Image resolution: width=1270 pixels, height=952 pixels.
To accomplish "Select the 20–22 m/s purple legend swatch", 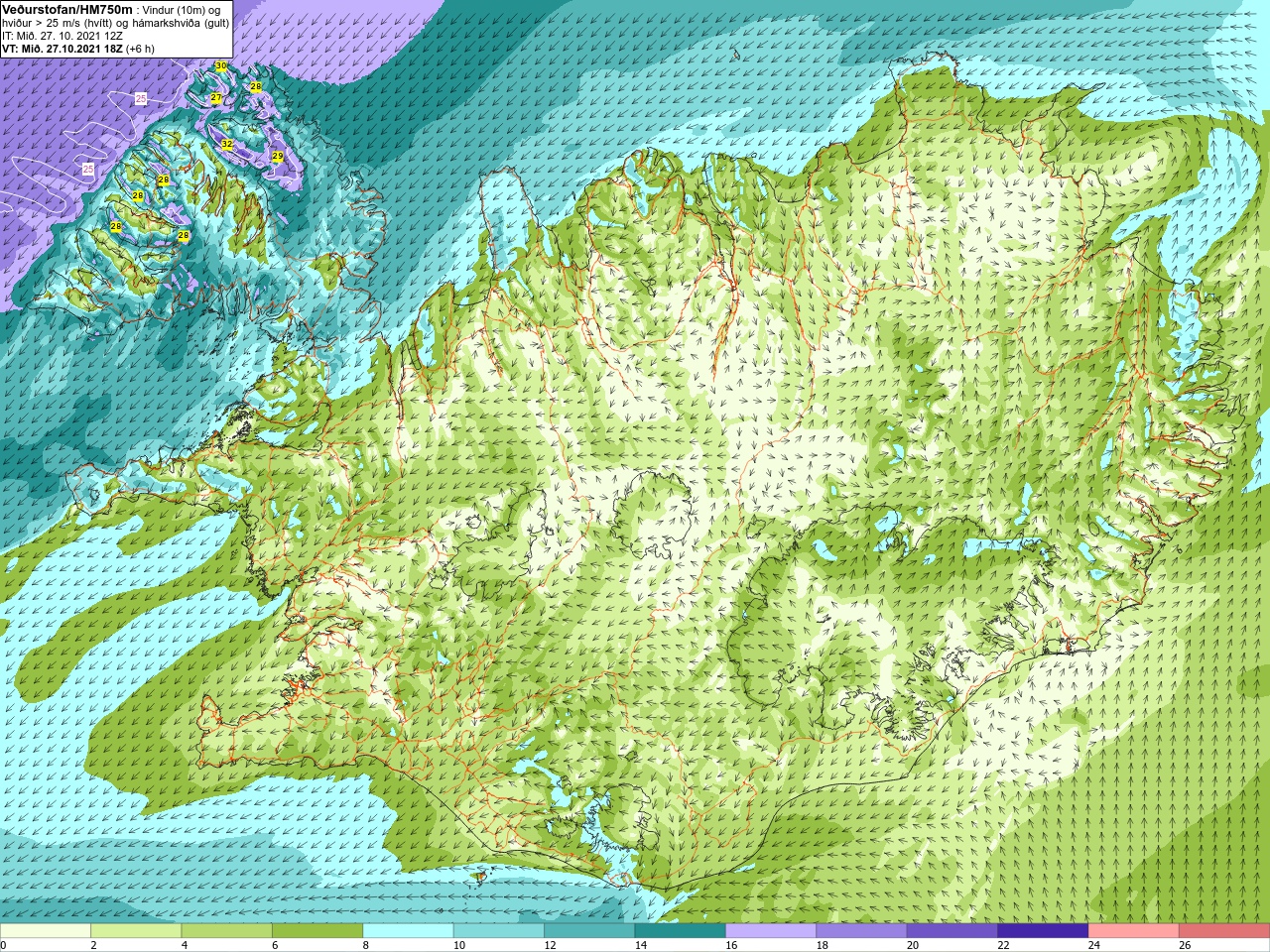I will 952,931.
